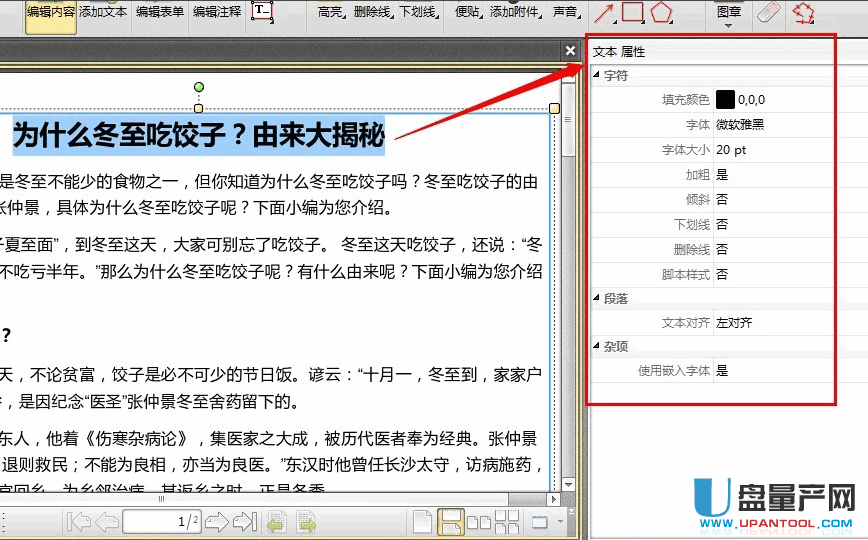Collapse the 段落 section
The width and height of the screenshot is (868, 540).
pos(597,299)
